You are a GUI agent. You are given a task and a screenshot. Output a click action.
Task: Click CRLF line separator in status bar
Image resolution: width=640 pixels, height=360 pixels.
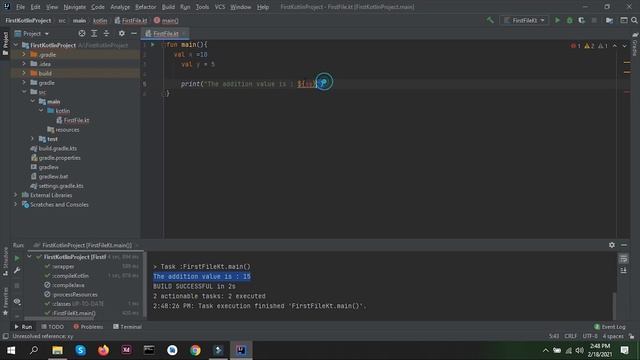tap(571, 336)
